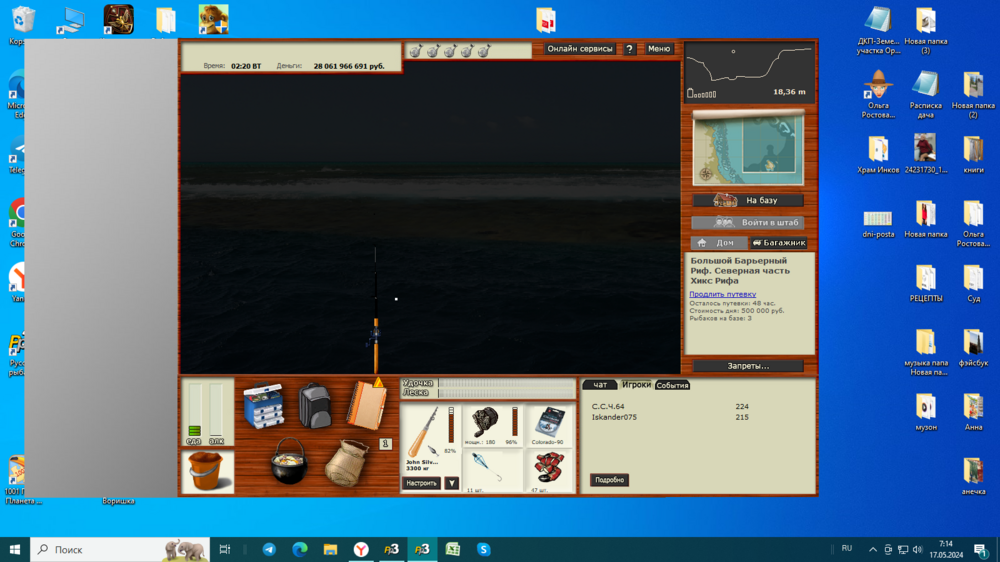Viewport: 1000px width, 562px height.
Task: Expand the tackle setup dropdown arrow
Action: (x=451, y=483)
